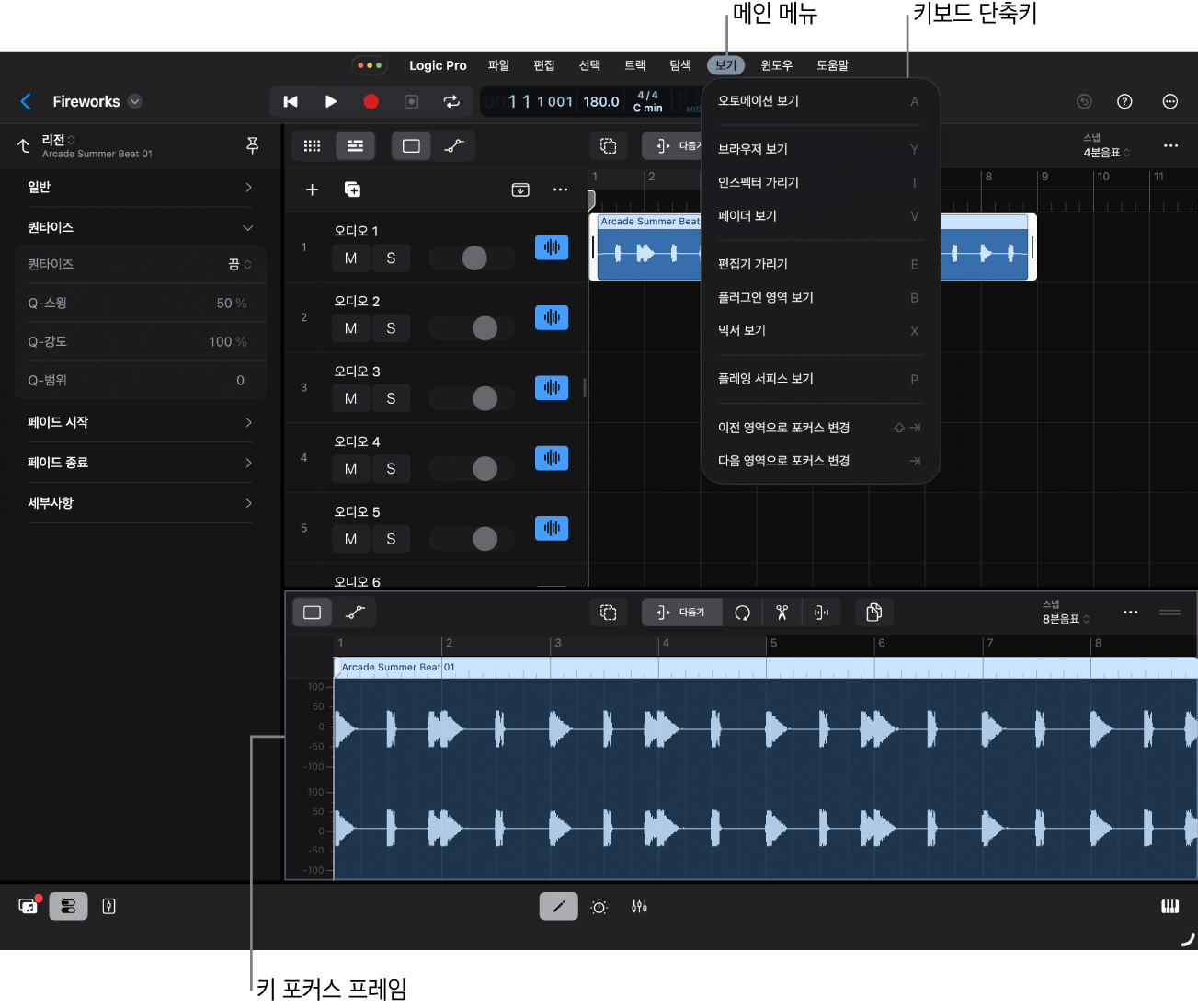Open the help question mark icon
Image resolution: width=1198 pixels, height=1008 pixels.
1124,102
